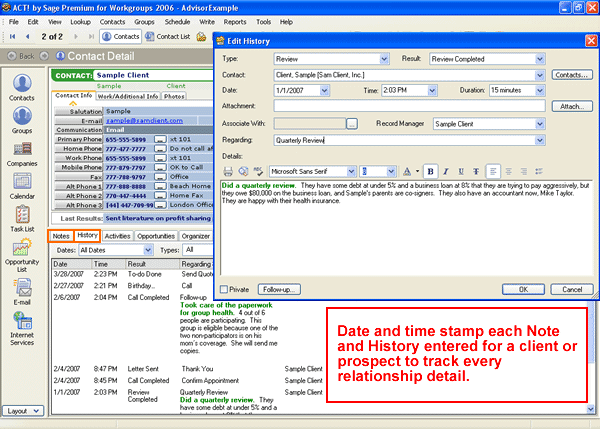The width and height of the screenshot is (600, 429).
Task: Toggle italic formatting
Action: tap(446, 171)
